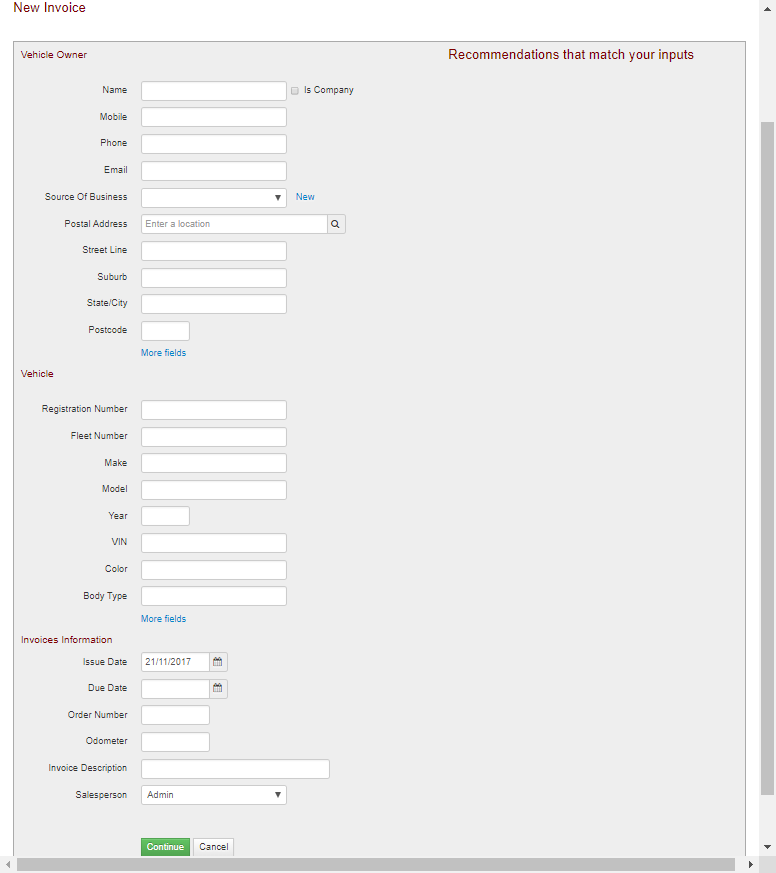Click More fields under Vehicle Owner postcode

pos(163,353)
